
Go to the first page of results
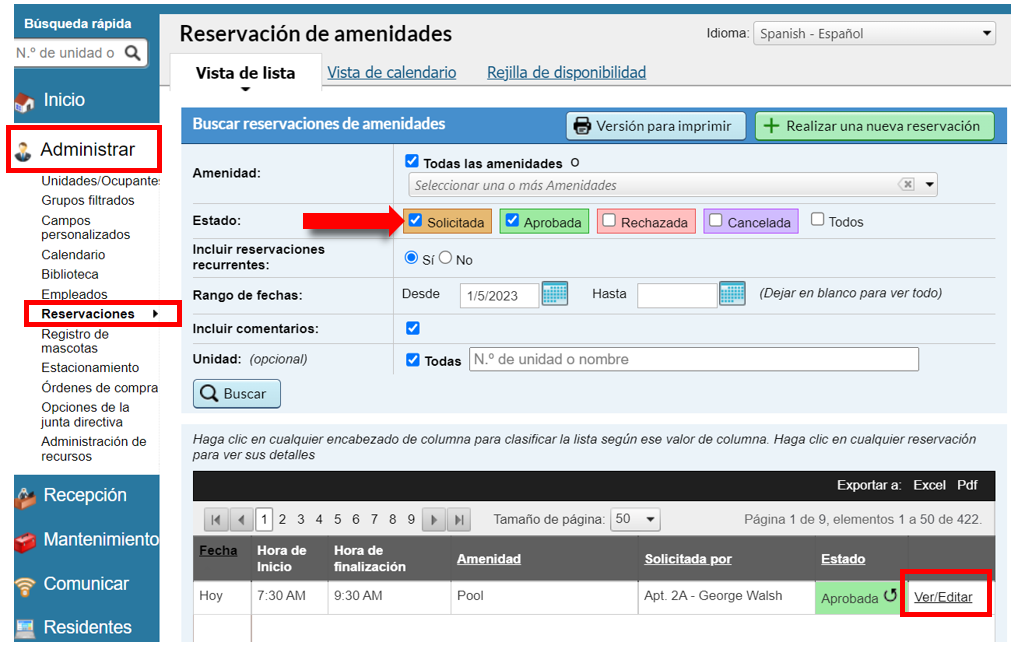point(216,519)
